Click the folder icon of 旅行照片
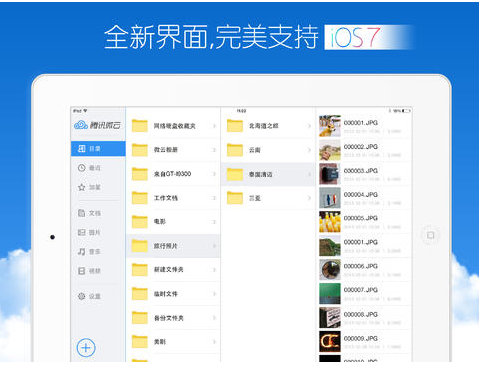 140,246
